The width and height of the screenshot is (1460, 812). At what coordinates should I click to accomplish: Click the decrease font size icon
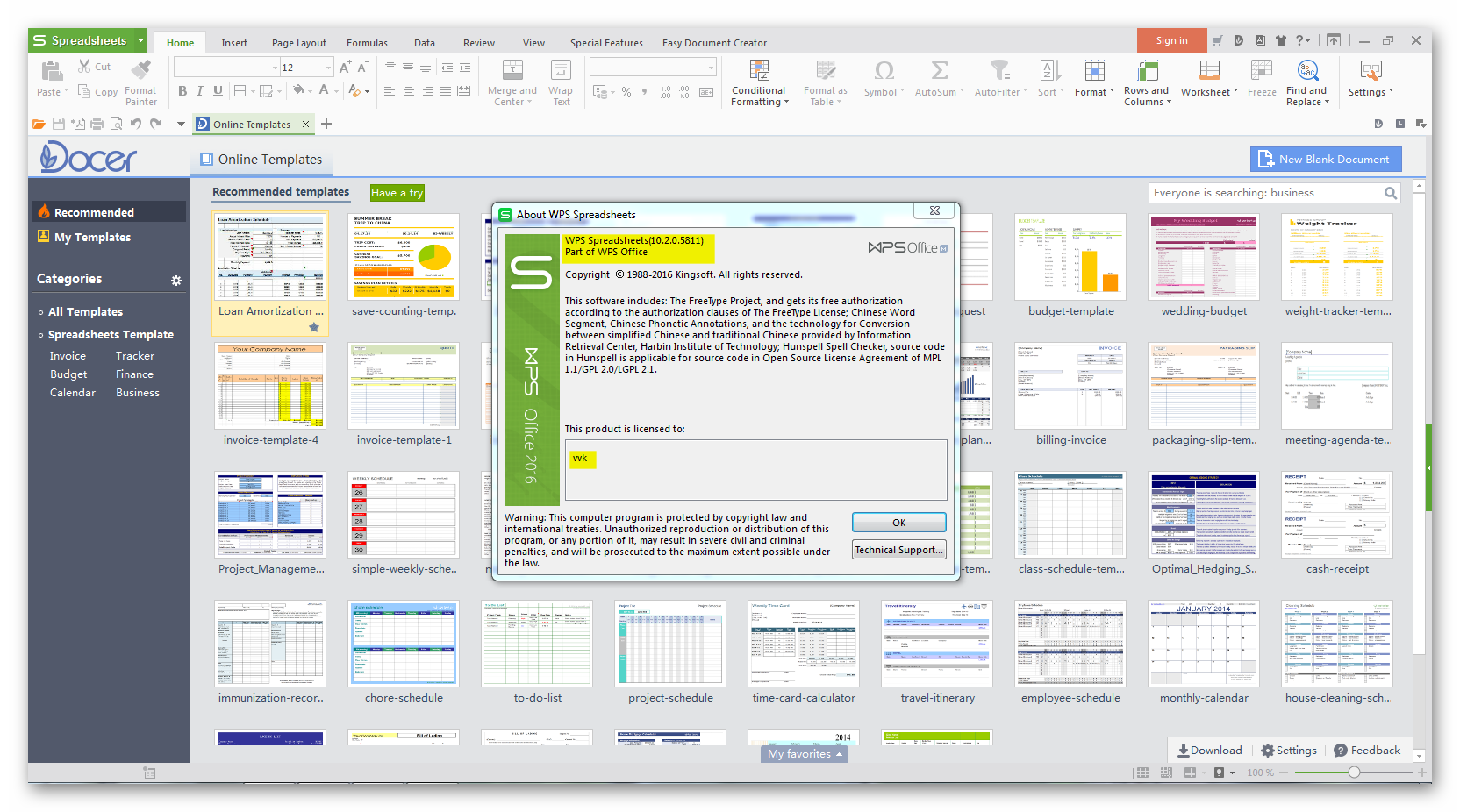click(x=362, y=67)
